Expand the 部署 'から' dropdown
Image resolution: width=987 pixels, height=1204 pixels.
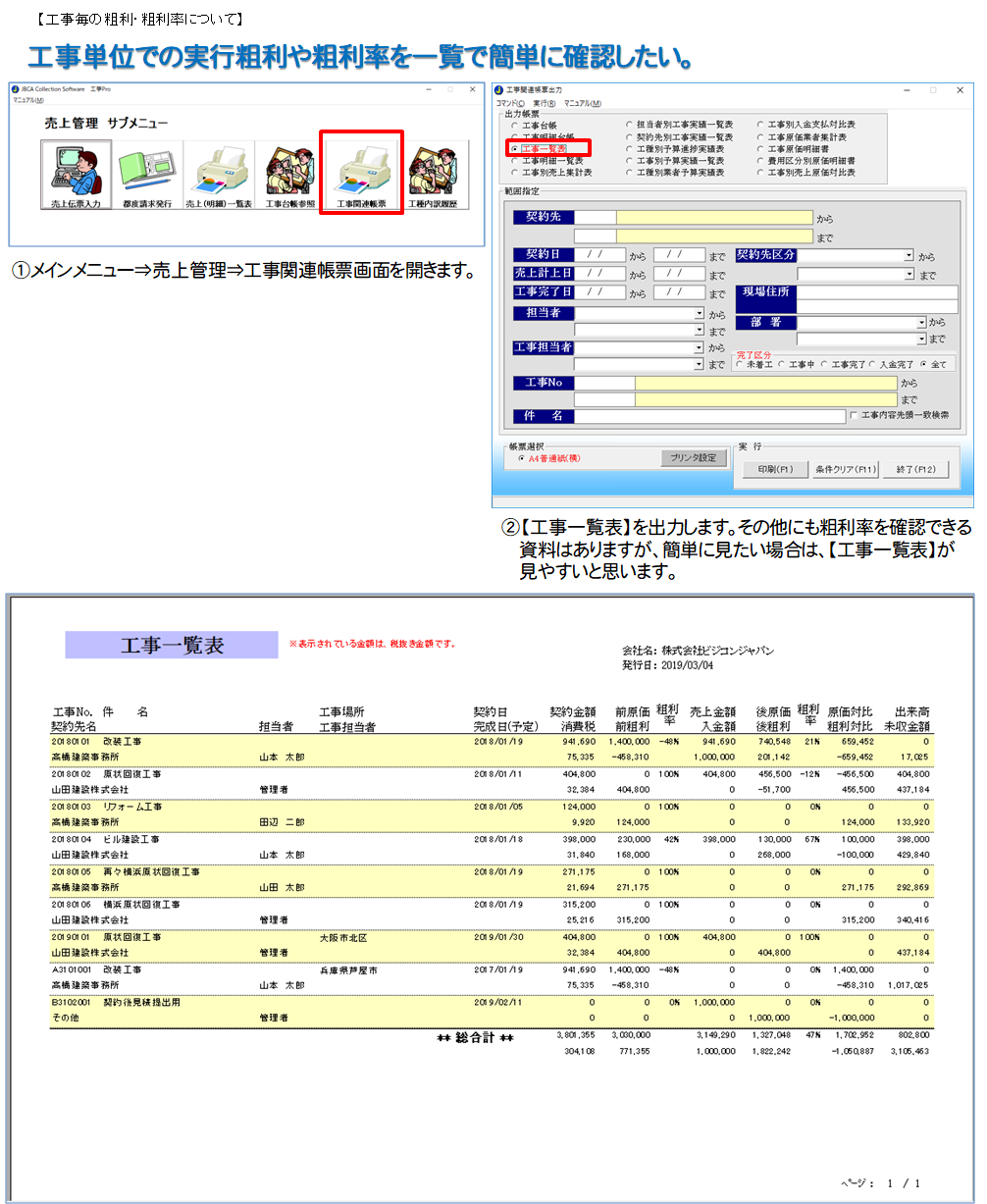coord(921,322)
